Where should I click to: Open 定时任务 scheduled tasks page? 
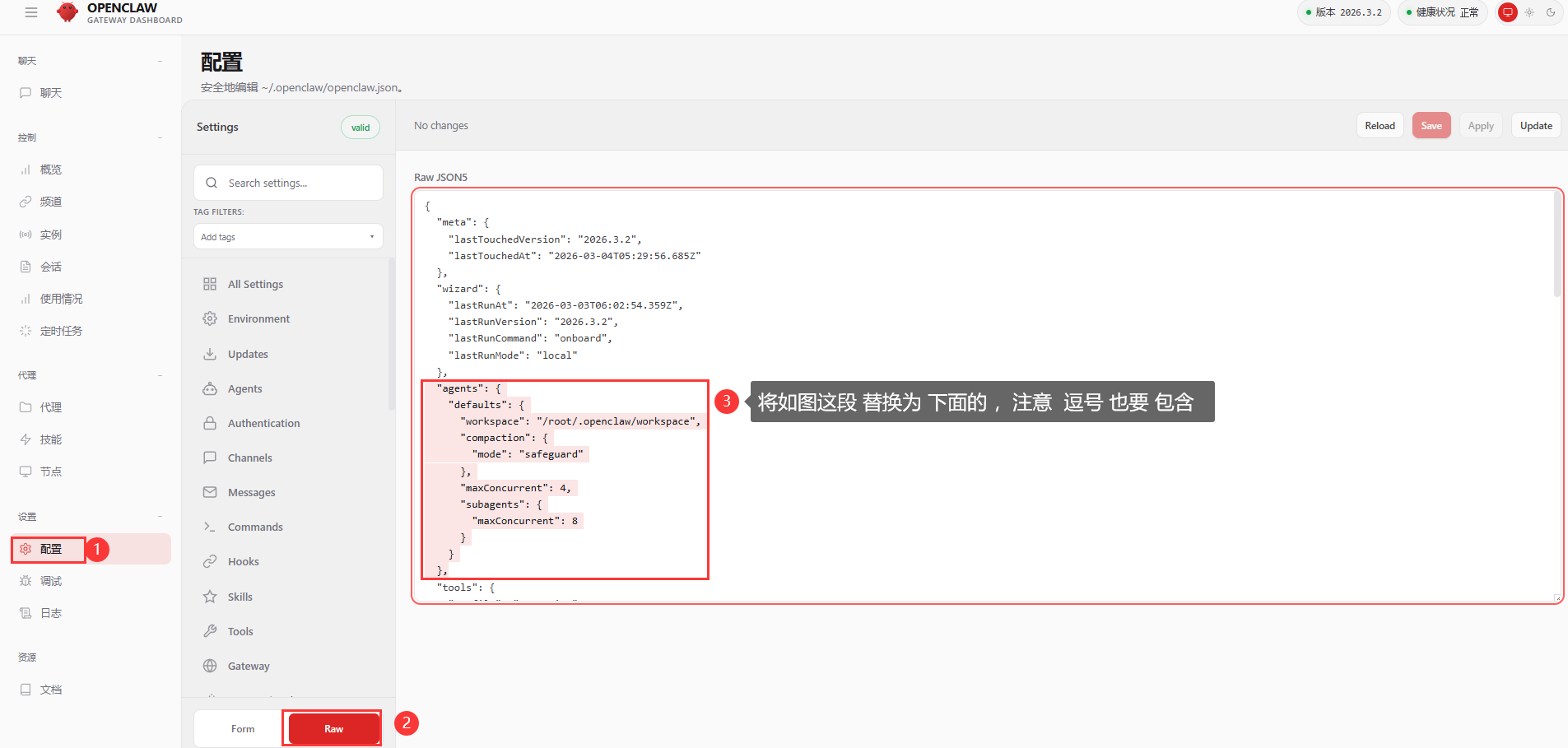pyautogui.click(x=61, y=331)
